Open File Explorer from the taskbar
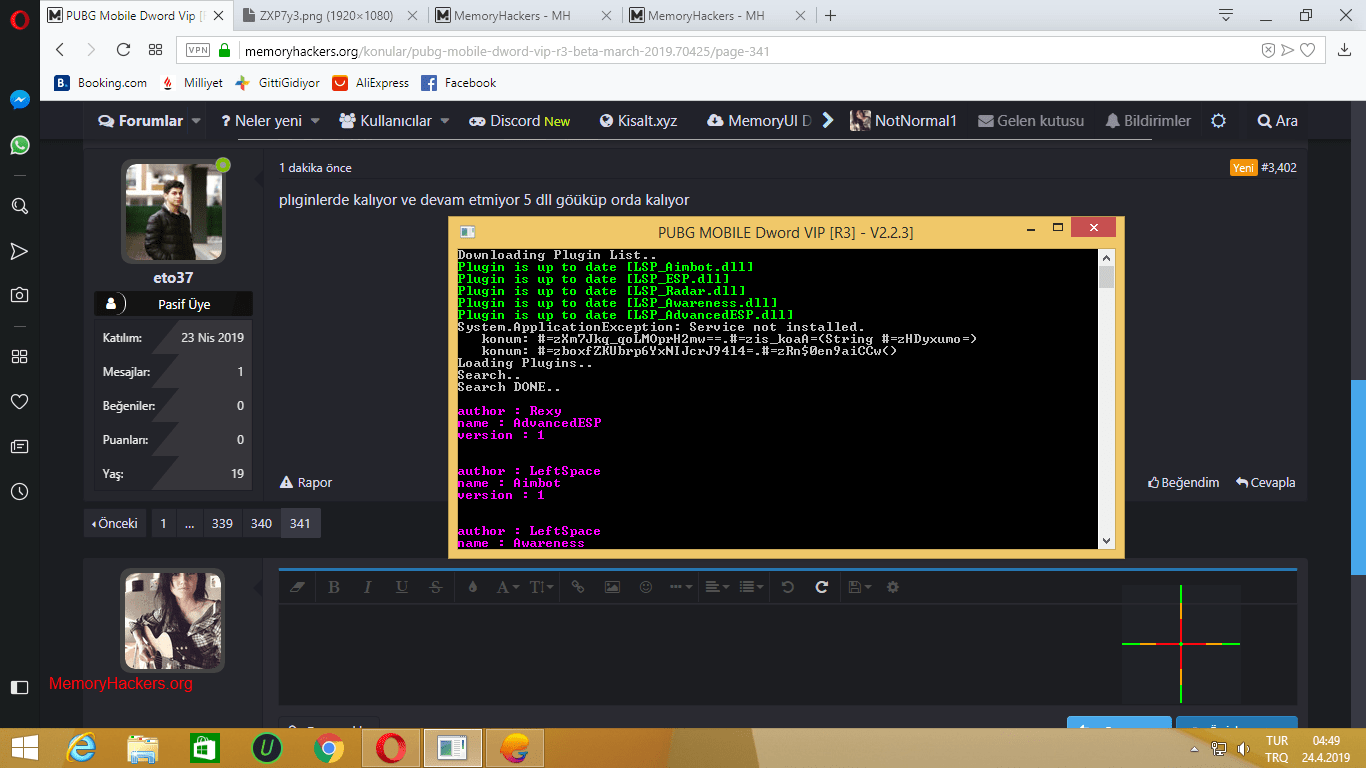The height and width of the screenshot is (768, 1366). [143, 748]
